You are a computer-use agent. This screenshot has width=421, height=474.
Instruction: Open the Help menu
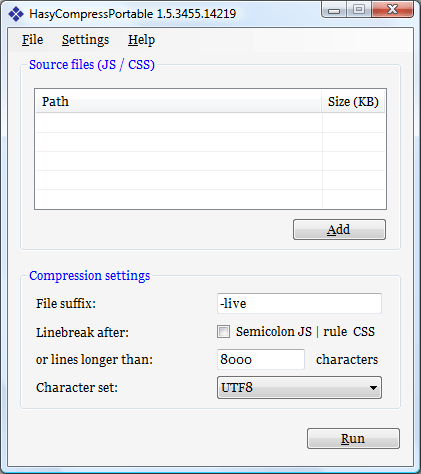141,40
